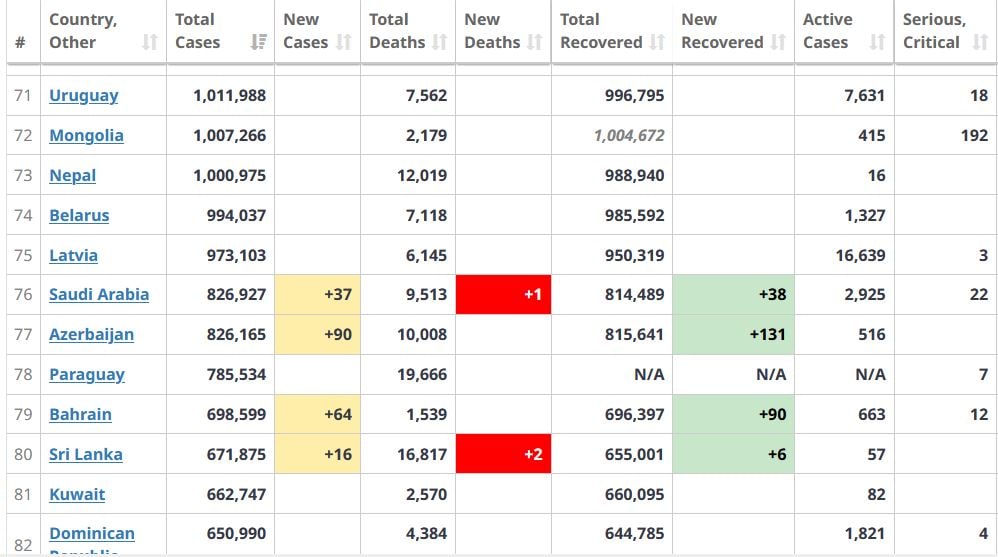Select Mongolia total cases 1,007,266
The image size is (998, 557).
[x=229, y=136]
